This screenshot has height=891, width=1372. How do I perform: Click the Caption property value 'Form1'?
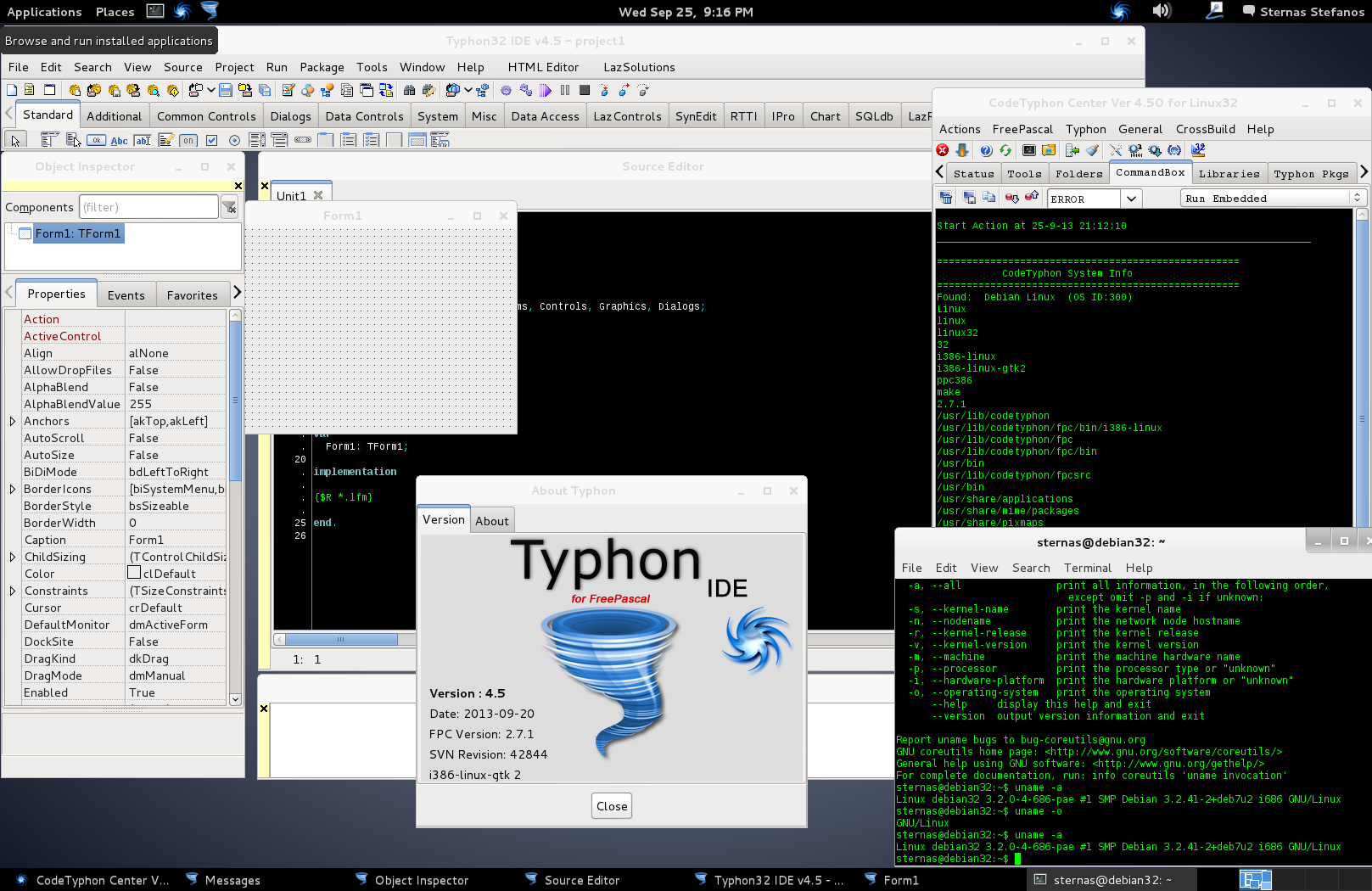[x=176, y=540]
